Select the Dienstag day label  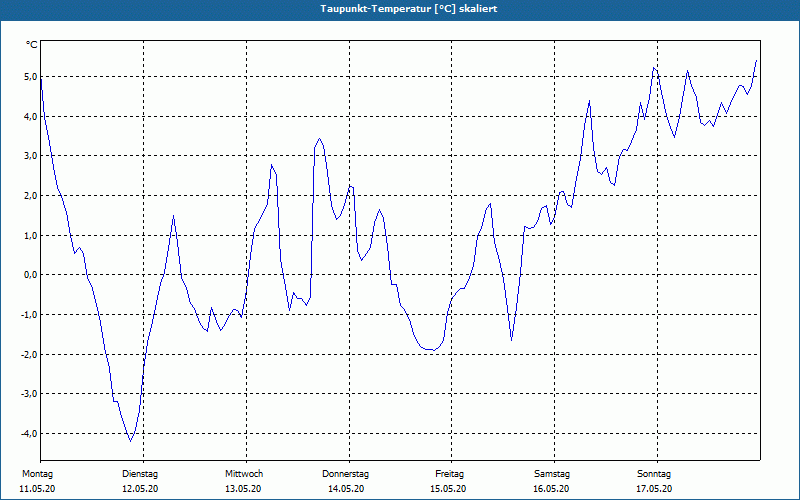[x=140, y=474]
